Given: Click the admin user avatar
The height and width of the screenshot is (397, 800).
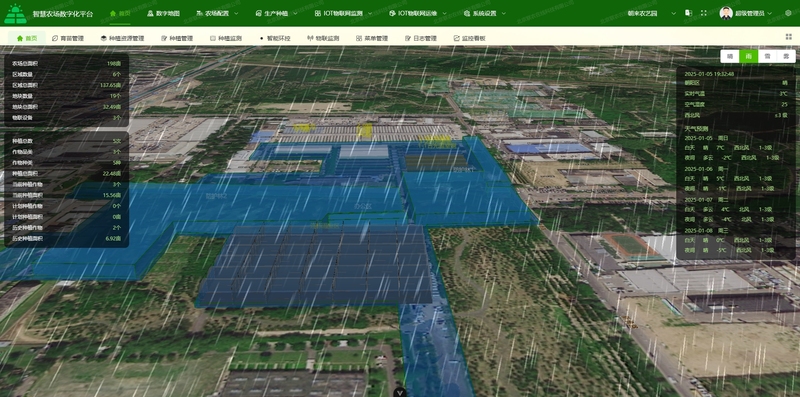Looking at the screenshot, I should (726, 13).
